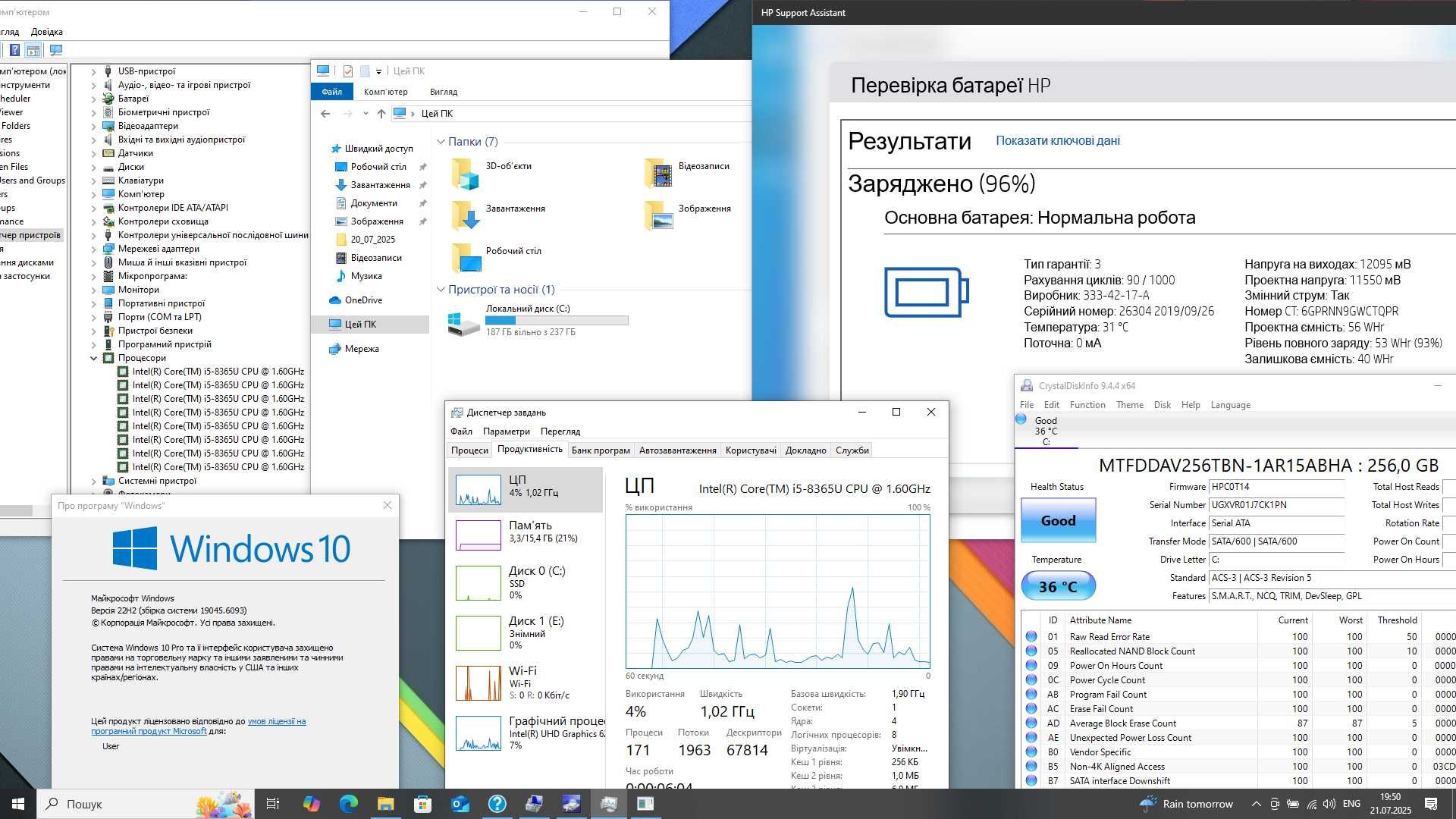
Task: Open Швидкий доступ in Explorer sidebar
Action: pyautogui.click(x=378, y=149)
